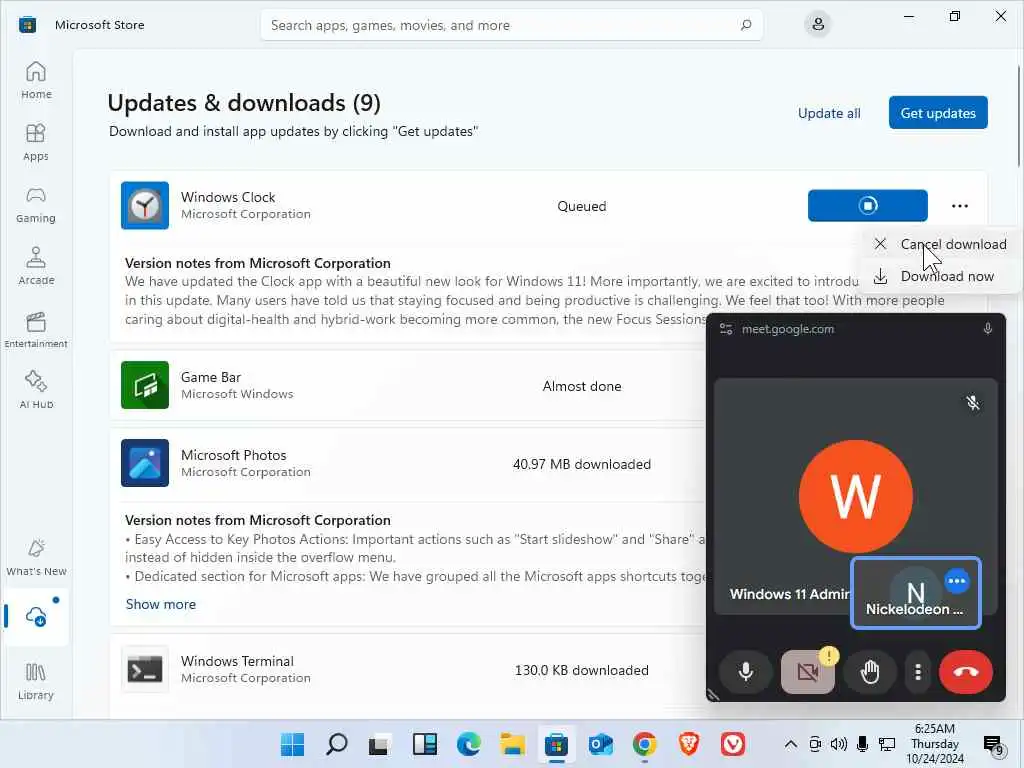This screenshot has height=768, width=1024.
Task: Click the vertical scrollbar of the Store
Action: (1019, 116)
